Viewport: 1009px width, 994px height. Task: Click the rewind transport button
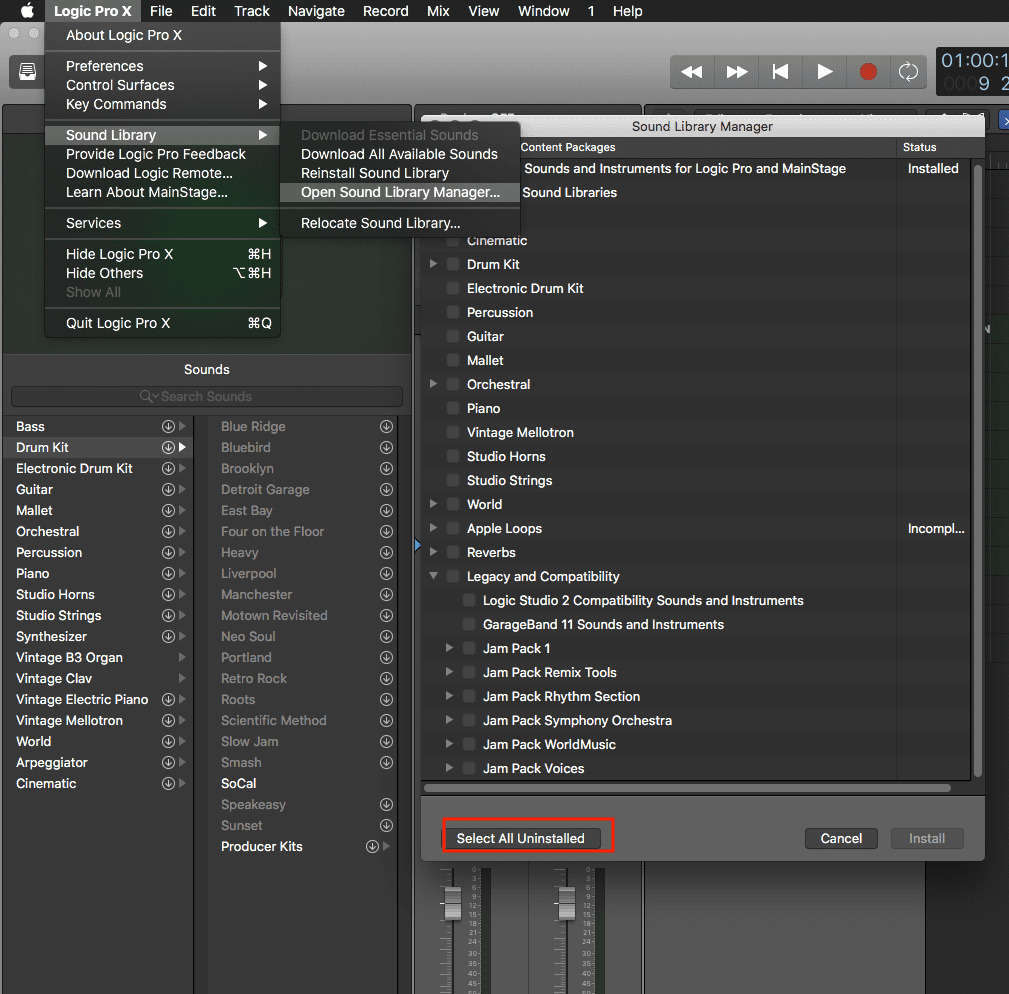pyautogui.click(x=692, y=71)
